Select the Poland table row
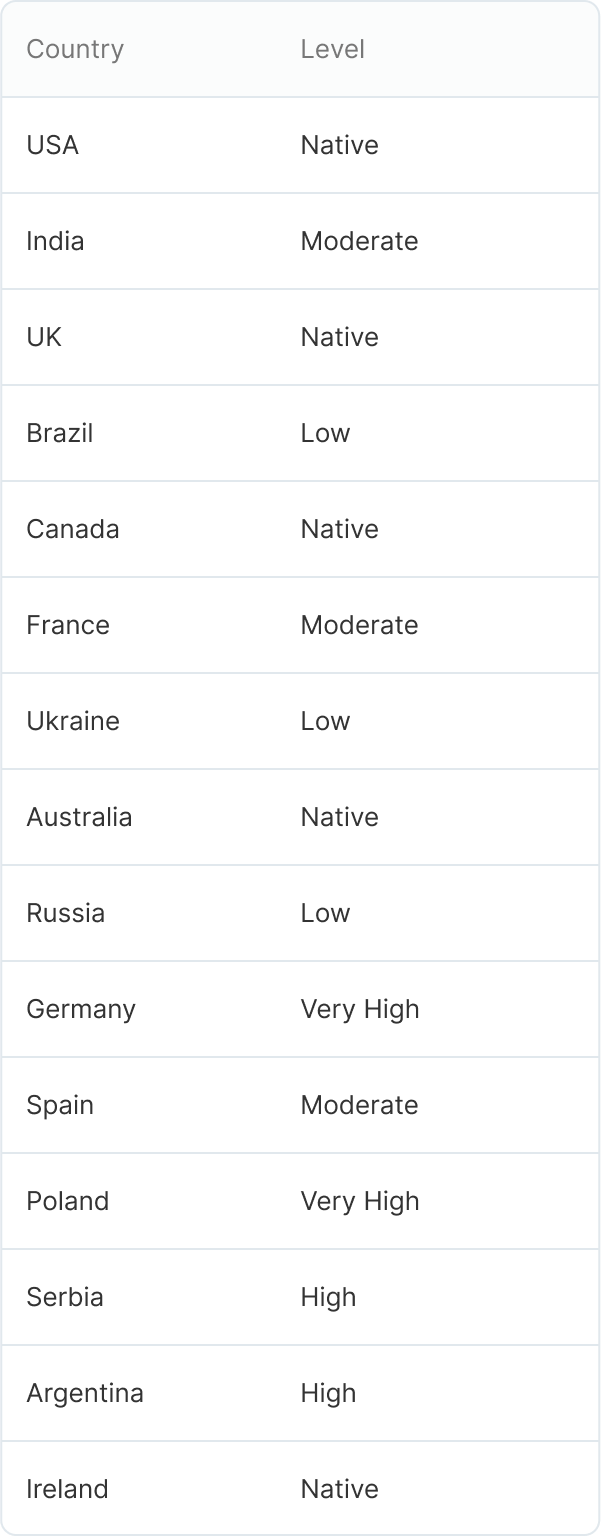Viewport: 601px width, 1536px height. (x=300, y=1201)
